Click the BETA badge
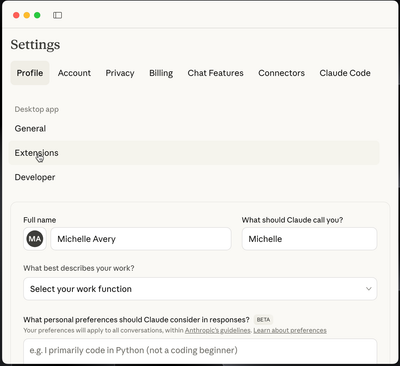Image resolution: width=400 pixels, height=366 pixels. tap(263, 320)
